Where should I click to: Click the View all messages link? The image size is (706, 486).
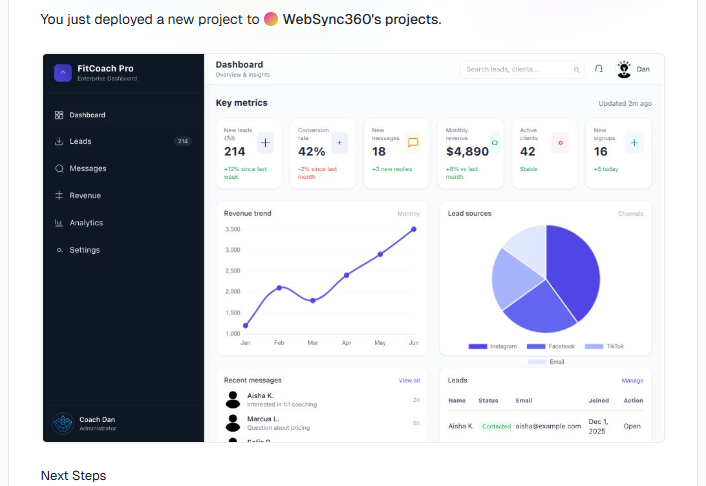(x=409, y=381)
